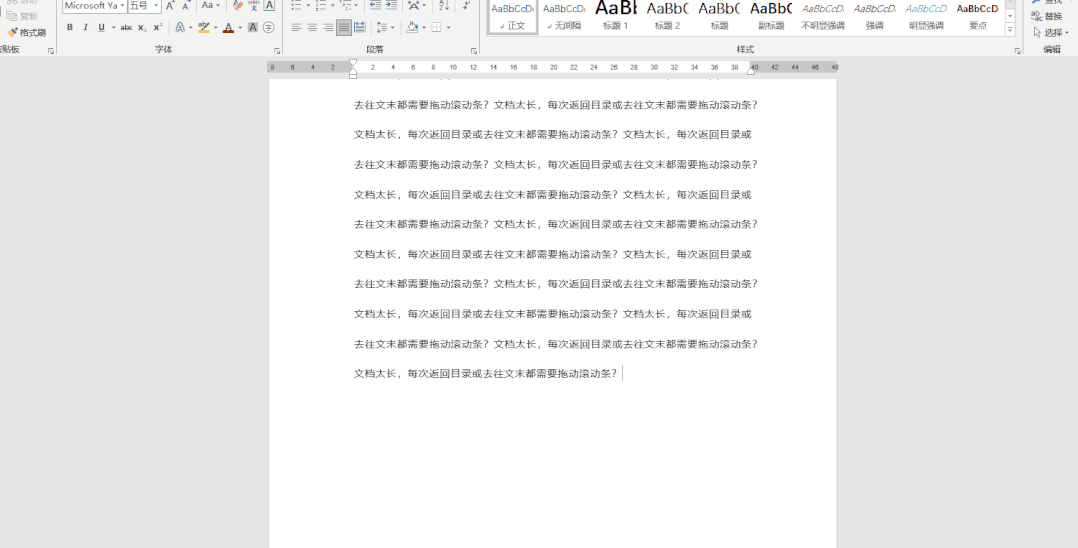Toggle character shading icon

[x=253, y=28]
